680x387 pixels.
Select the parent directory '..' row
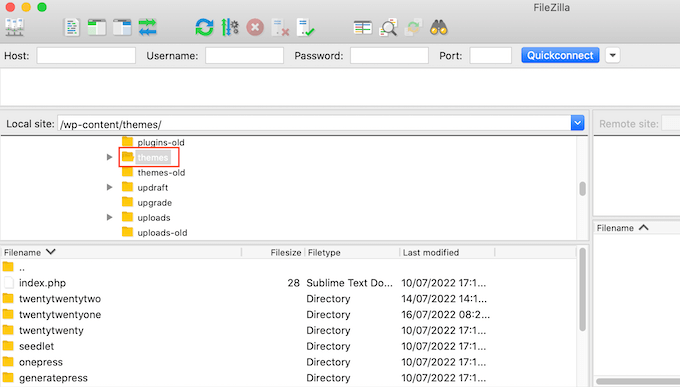tap(288, 267)
